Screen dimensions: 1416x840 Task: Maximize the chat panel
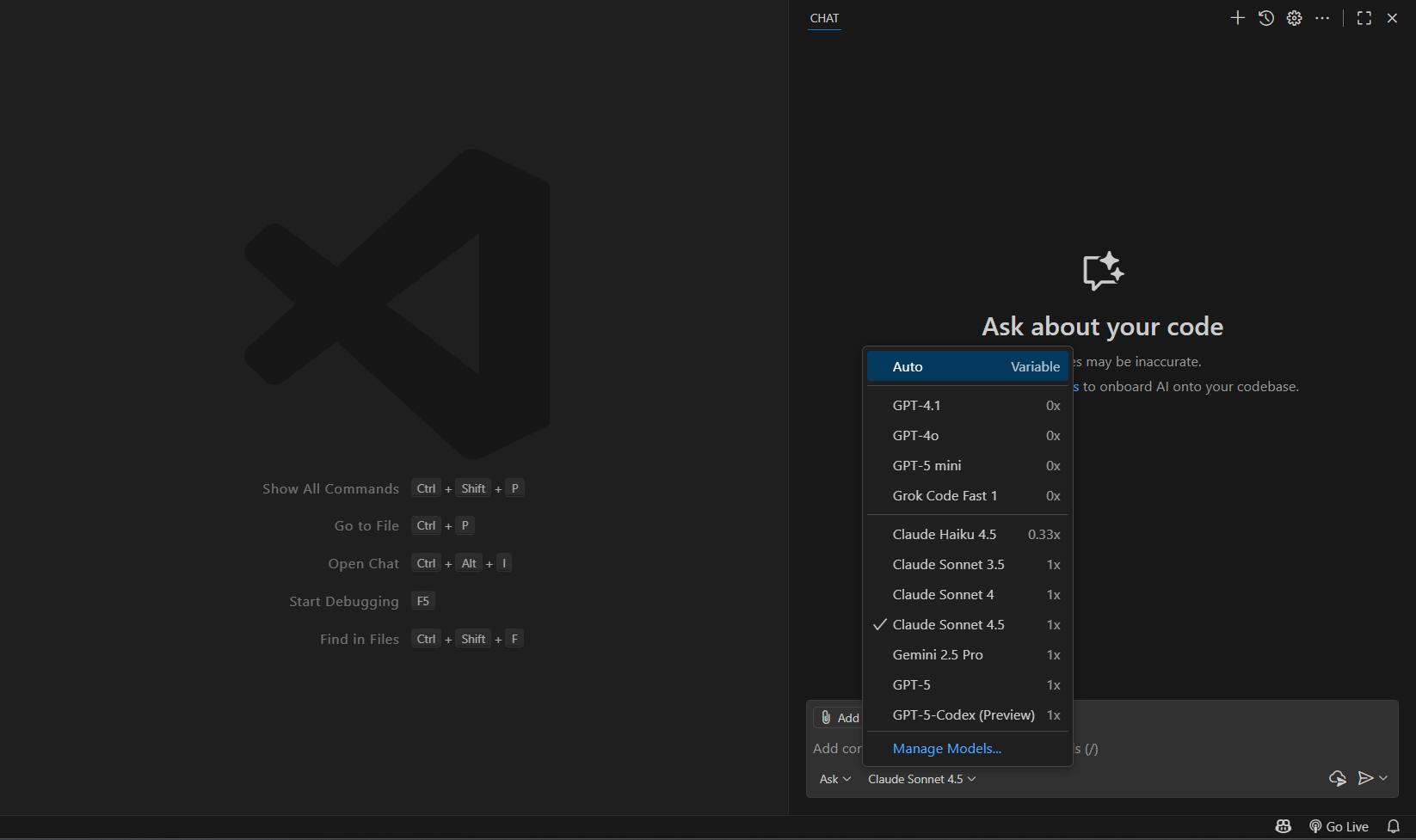(x=1364, y=17)
